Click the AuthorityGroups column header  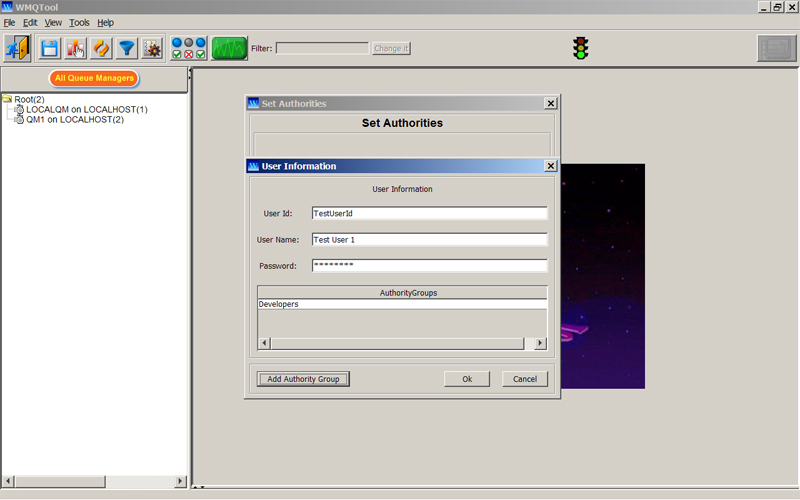point(402,293)
